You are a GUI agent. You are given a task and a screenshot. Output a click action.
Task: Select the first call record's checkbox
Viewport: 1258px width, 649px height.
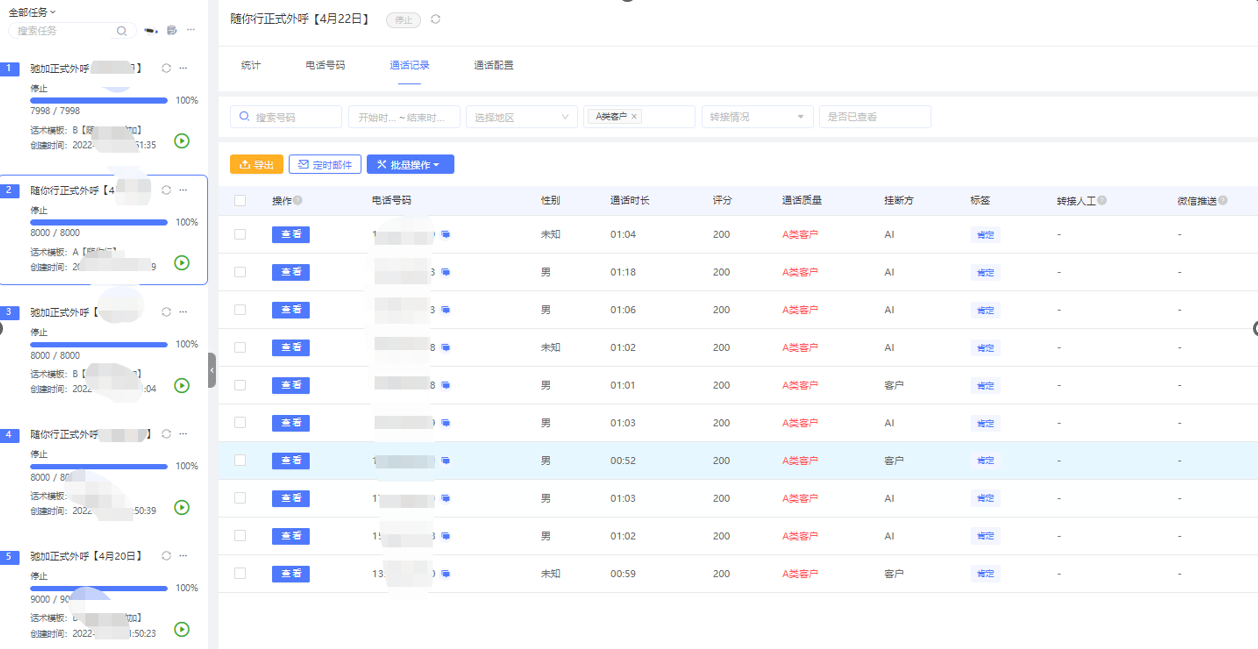pos(240,235)
